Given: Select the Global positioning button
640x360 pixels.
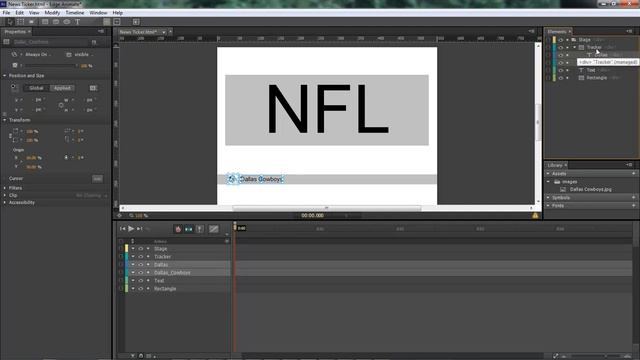Looking at the screenshot, I should tap(36, 88).
